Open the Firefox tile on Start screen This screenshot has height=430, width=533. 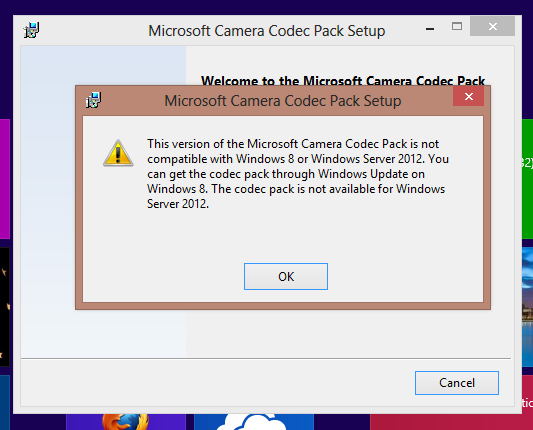coord(126,422)
